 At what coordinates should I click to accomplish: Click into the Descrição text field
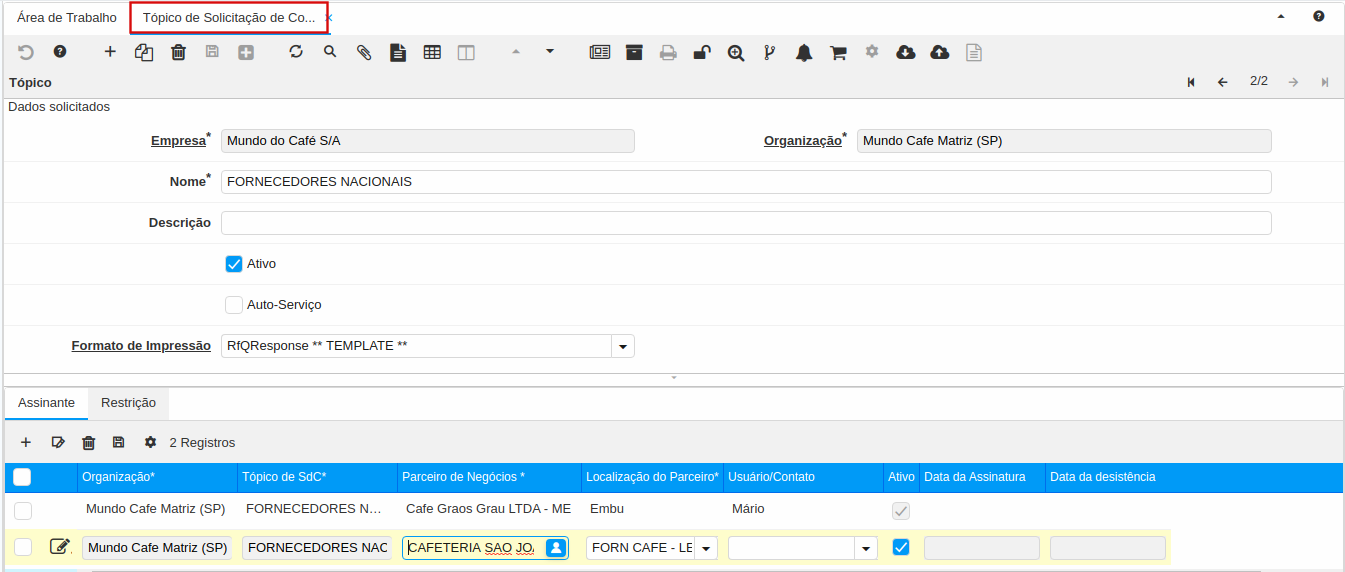(745, 223)
